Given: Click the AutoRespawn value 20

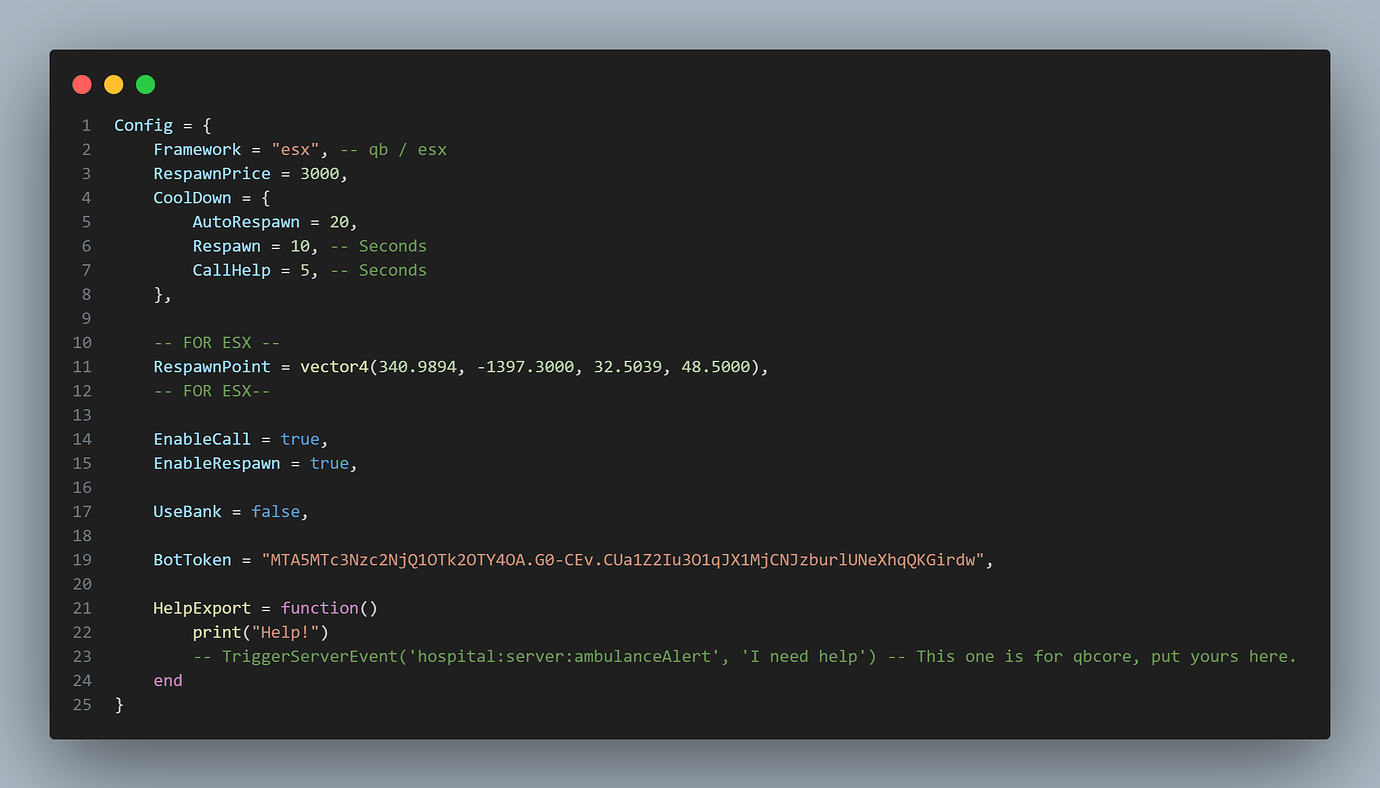Looking at the screenshot, I should click(339, 222).
